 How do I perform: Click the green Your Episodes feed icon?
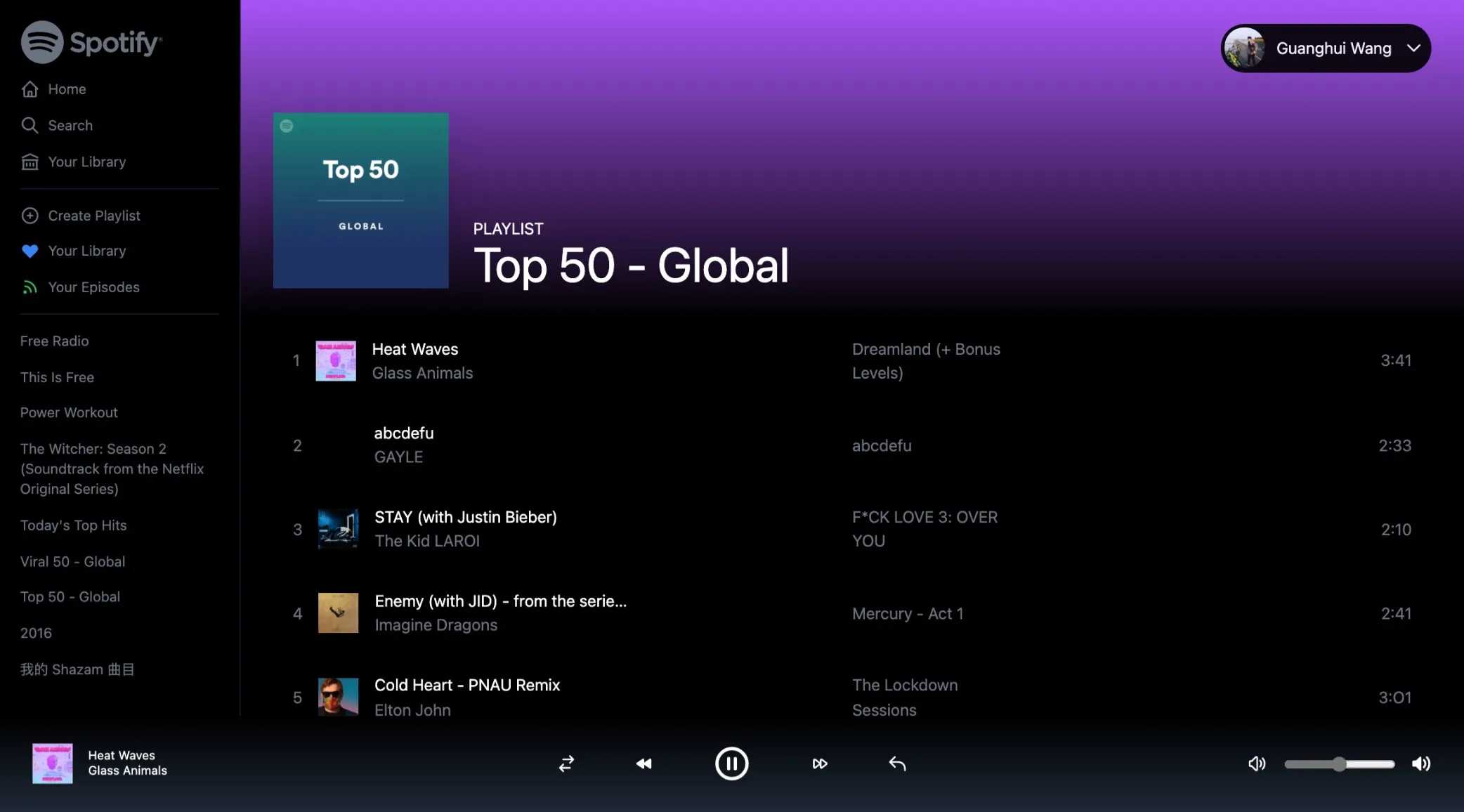pos(30,287)
